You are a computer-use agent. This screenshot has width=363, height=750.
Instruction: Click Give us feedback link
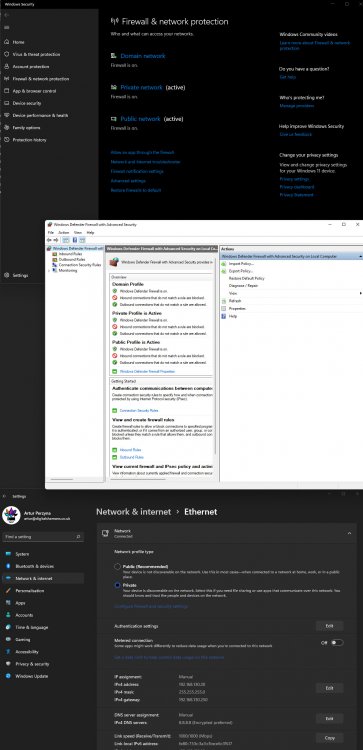point(296,134)
